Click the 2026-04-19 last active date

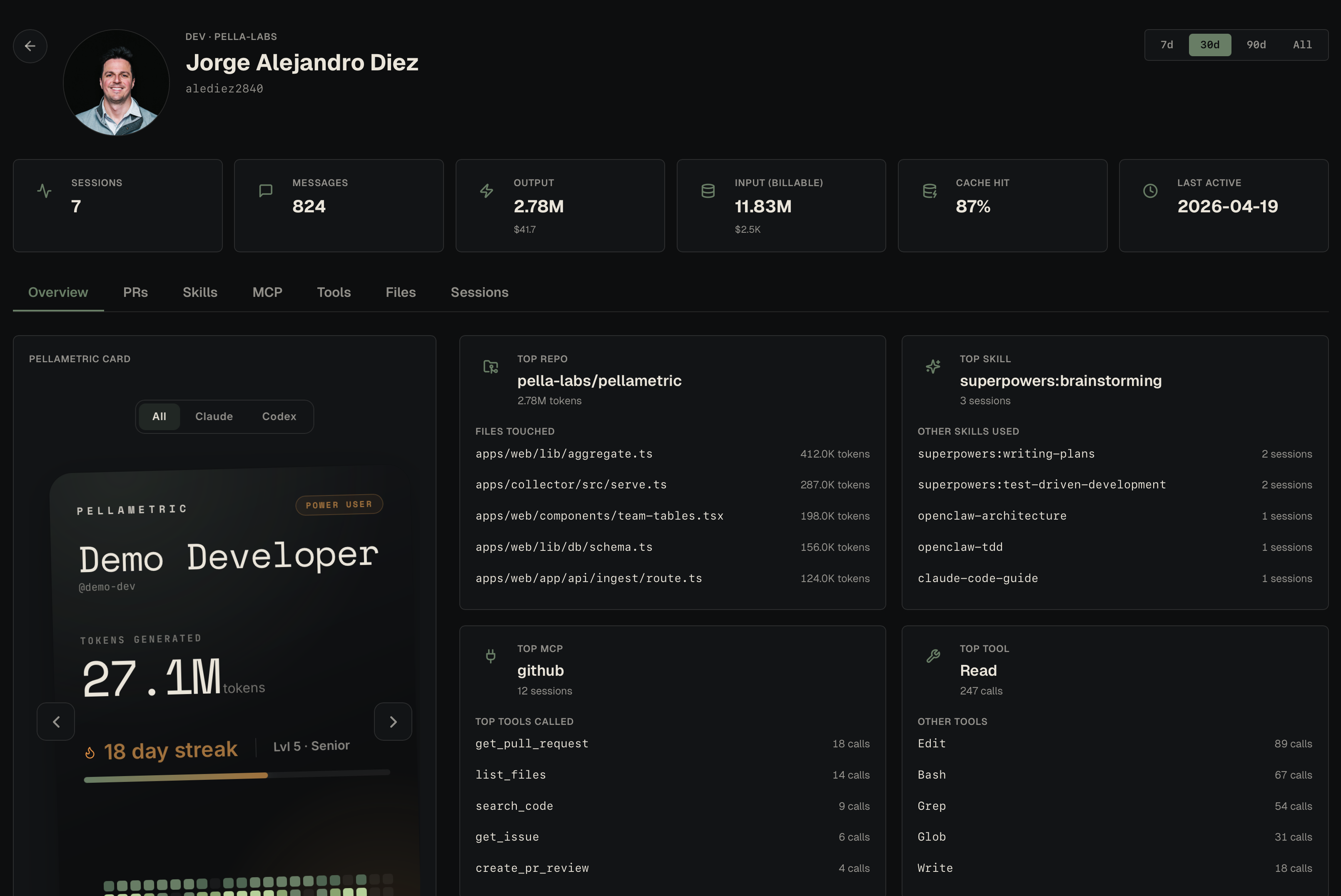[1227, 206]
